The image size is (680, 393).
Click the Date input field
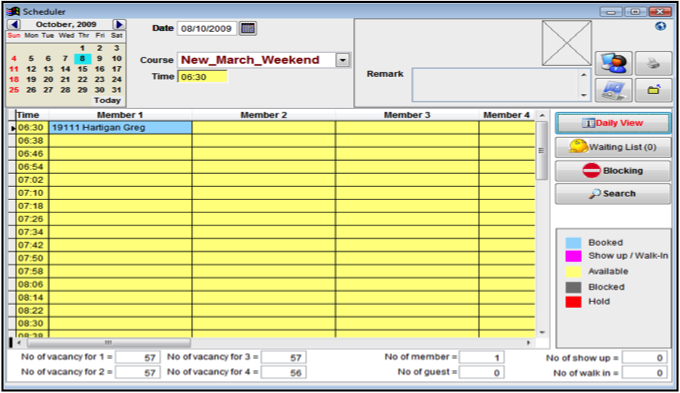click(x=206, y=29)
